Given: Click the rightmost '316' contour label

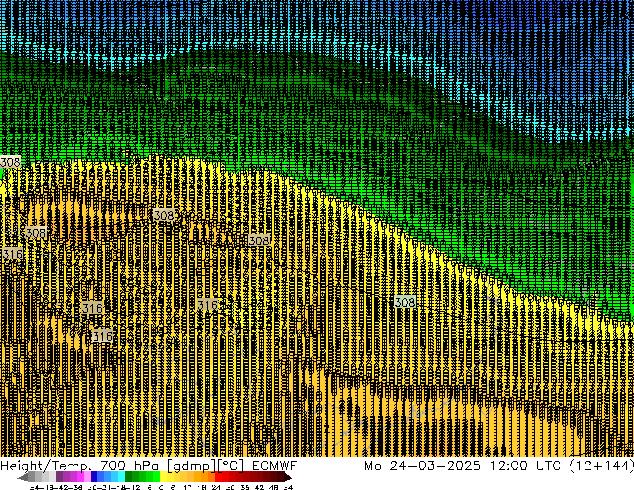Looking at the screenshot, I should click(x=207, y=304).
